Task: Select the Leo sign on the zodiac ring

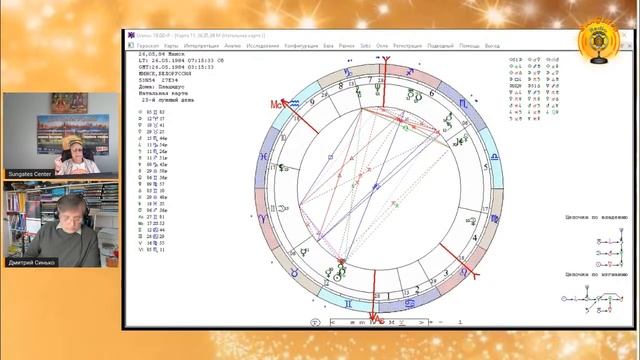Action: point(464,272)
